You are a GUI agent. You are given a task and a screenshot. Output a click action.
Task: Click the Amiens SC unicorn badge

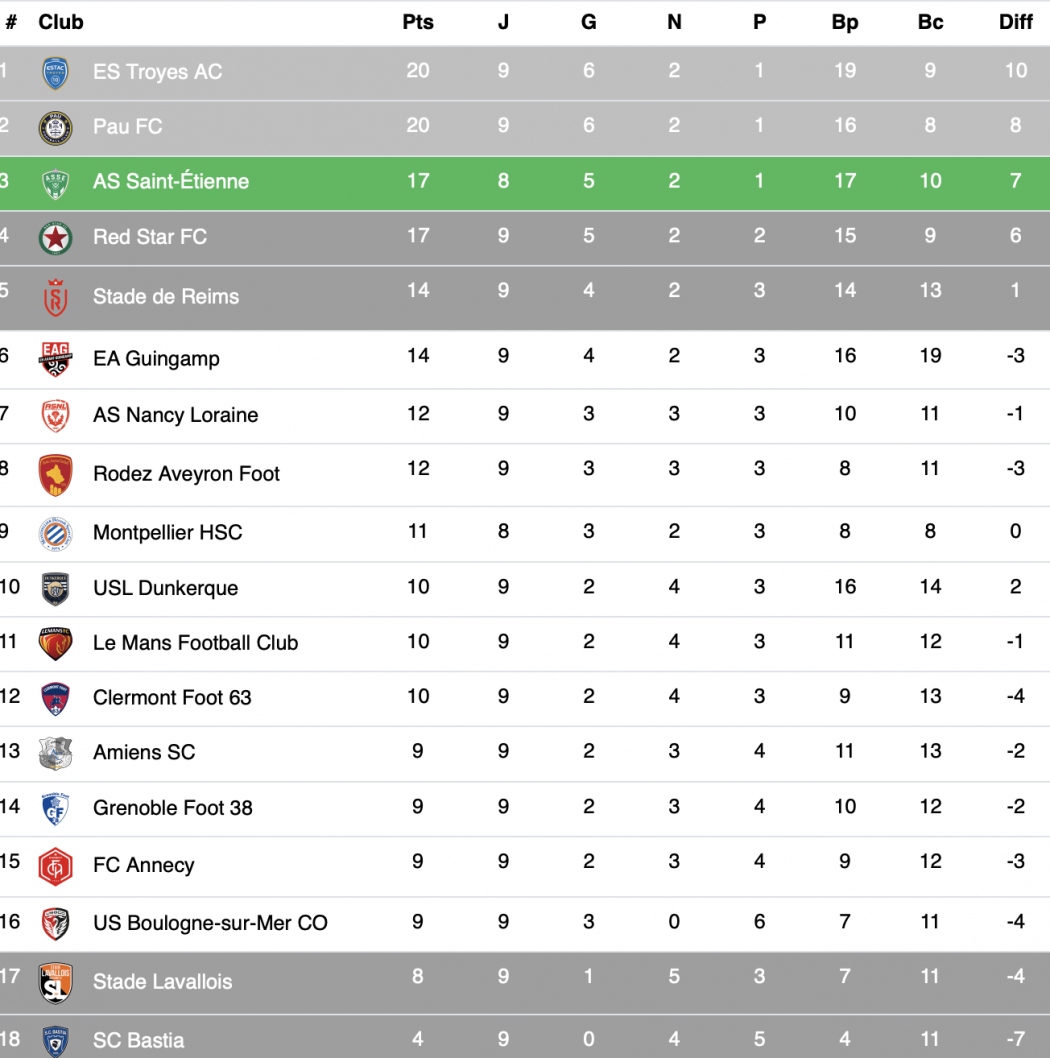55,753
